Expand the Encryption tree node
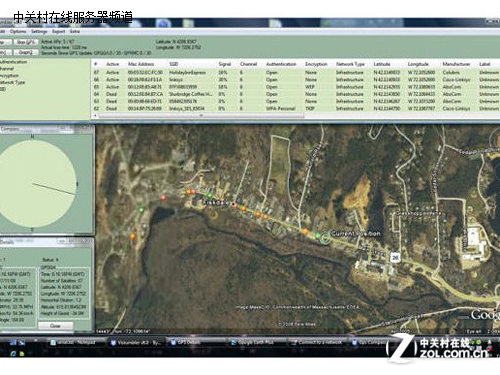Screen dimensions: 500x375 coord(9,76)
